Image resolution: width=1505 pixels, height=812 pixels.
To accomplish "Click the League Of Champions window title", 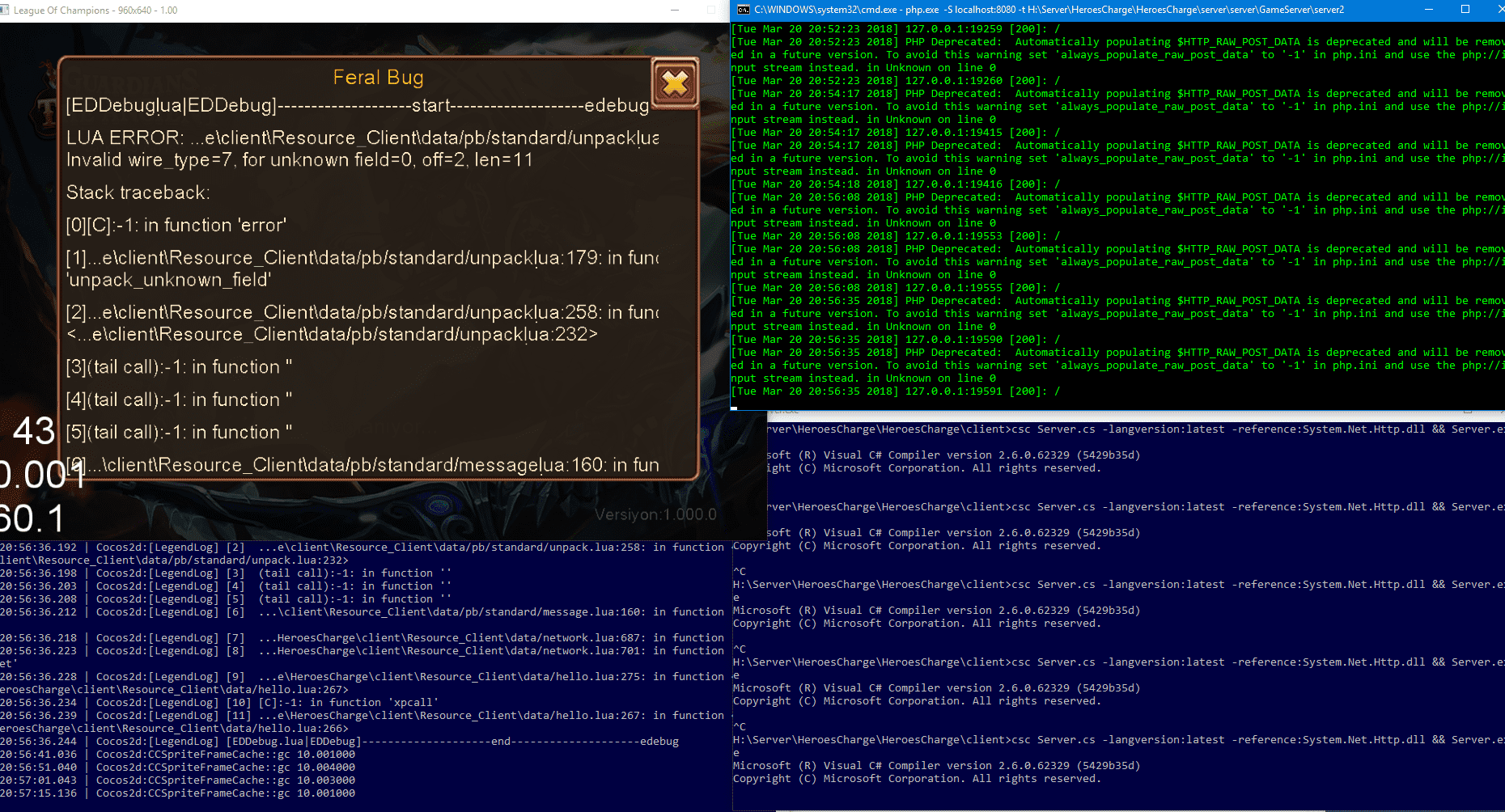I will click(x=95, y=11).
